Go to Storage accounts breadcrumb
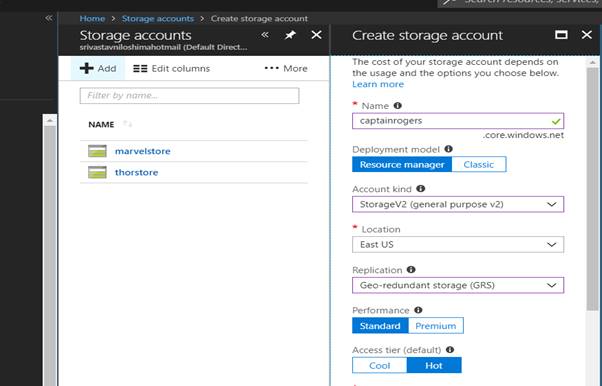 (x=158, y=18)
